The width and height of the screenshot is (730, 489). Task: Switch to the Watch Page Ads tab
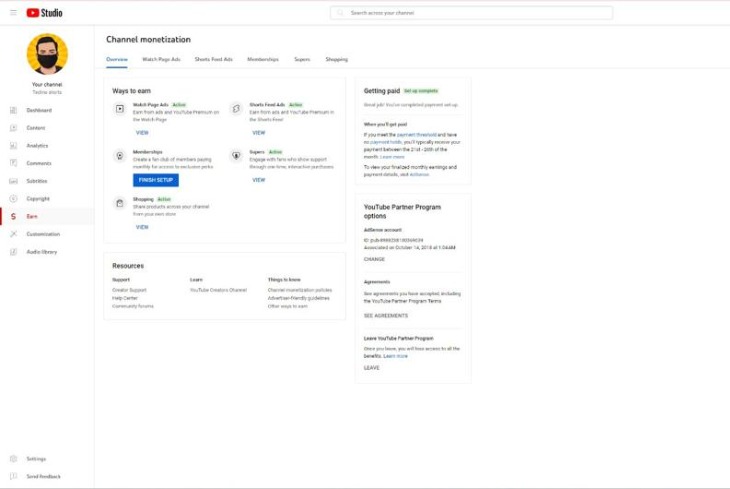point(161,60)
